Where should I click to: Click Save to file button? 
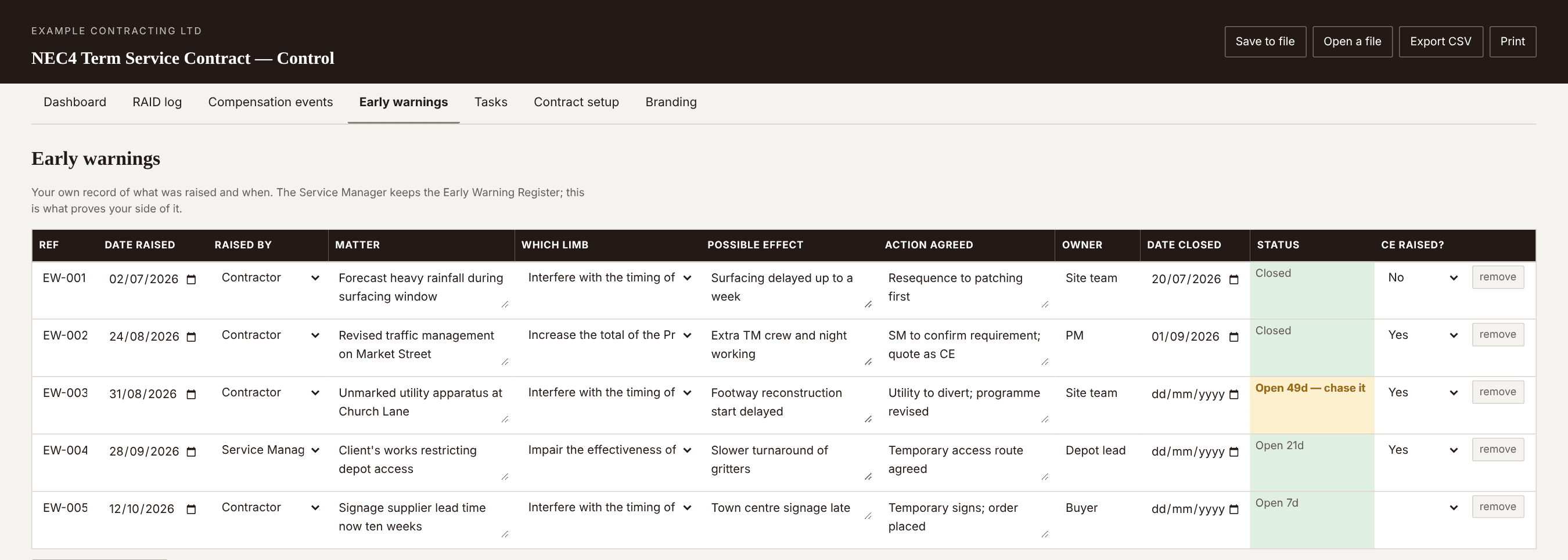click(1265, 41)
